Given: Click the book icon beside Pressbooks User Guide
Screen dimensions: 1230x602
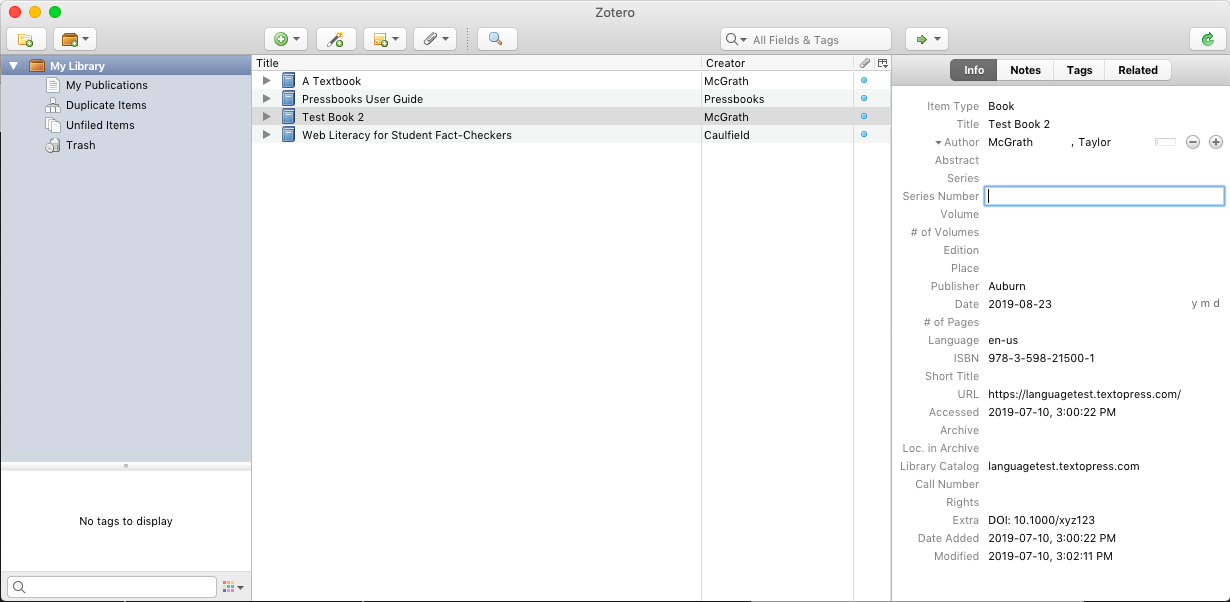Looking at the screenshot, I should tap(289, 99).
